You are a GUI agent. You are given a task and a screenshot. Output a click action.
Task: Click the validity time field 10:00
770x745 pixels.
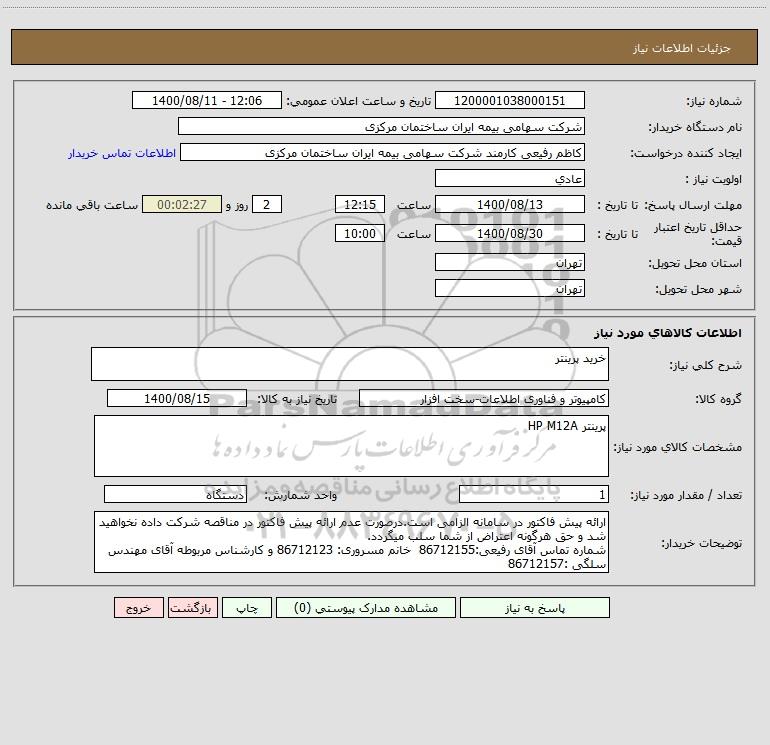(x=359, y=233)
